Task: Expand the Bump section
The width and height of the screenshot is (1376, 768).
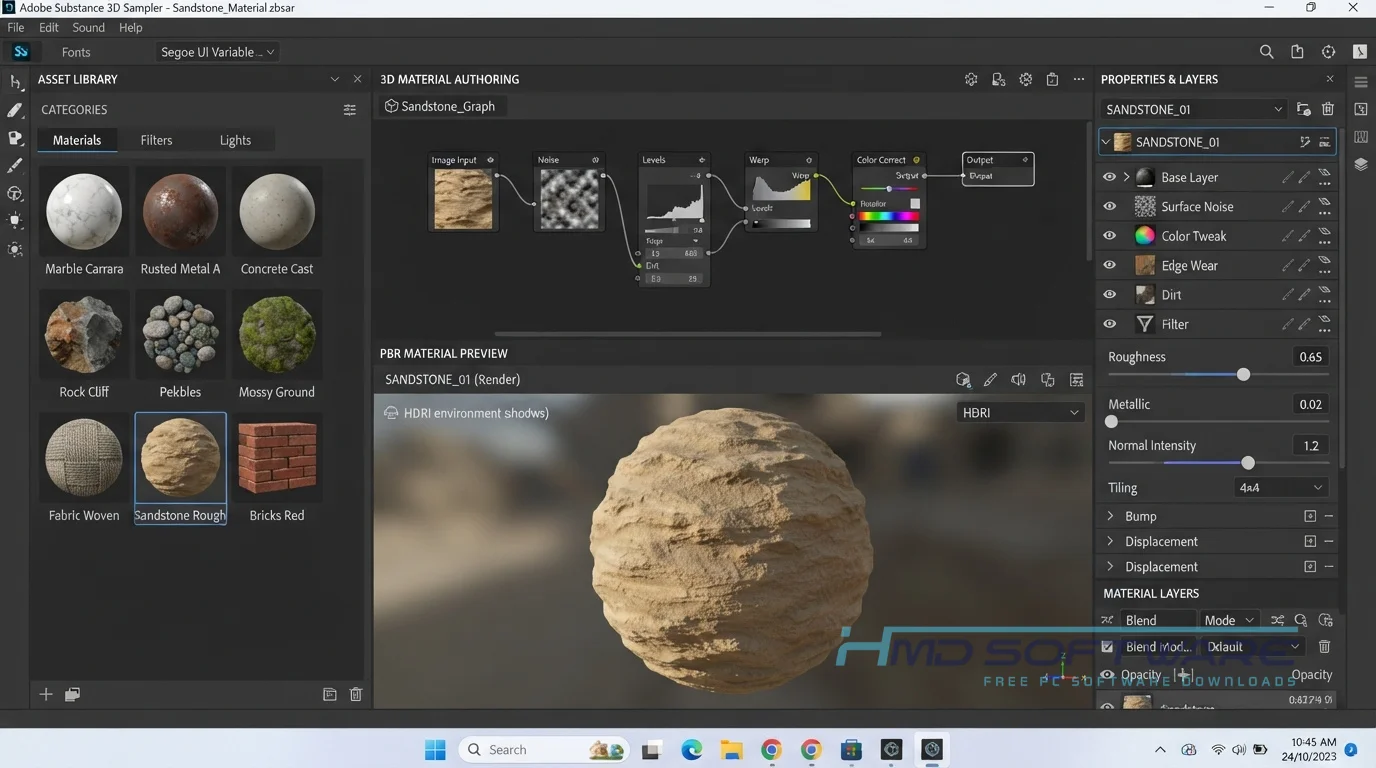Action: pyautogui.click(x=1110, y=516)
